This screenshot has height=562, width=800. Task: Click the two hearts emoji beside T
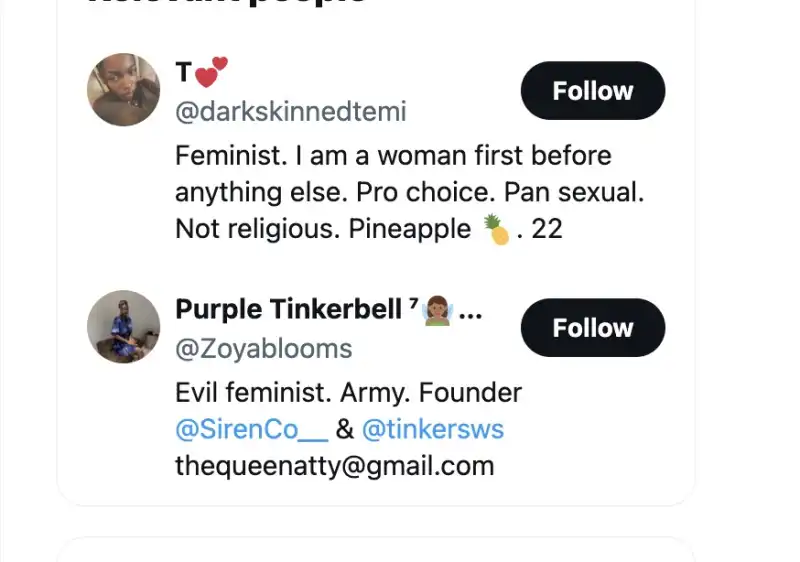click(212, 72)
